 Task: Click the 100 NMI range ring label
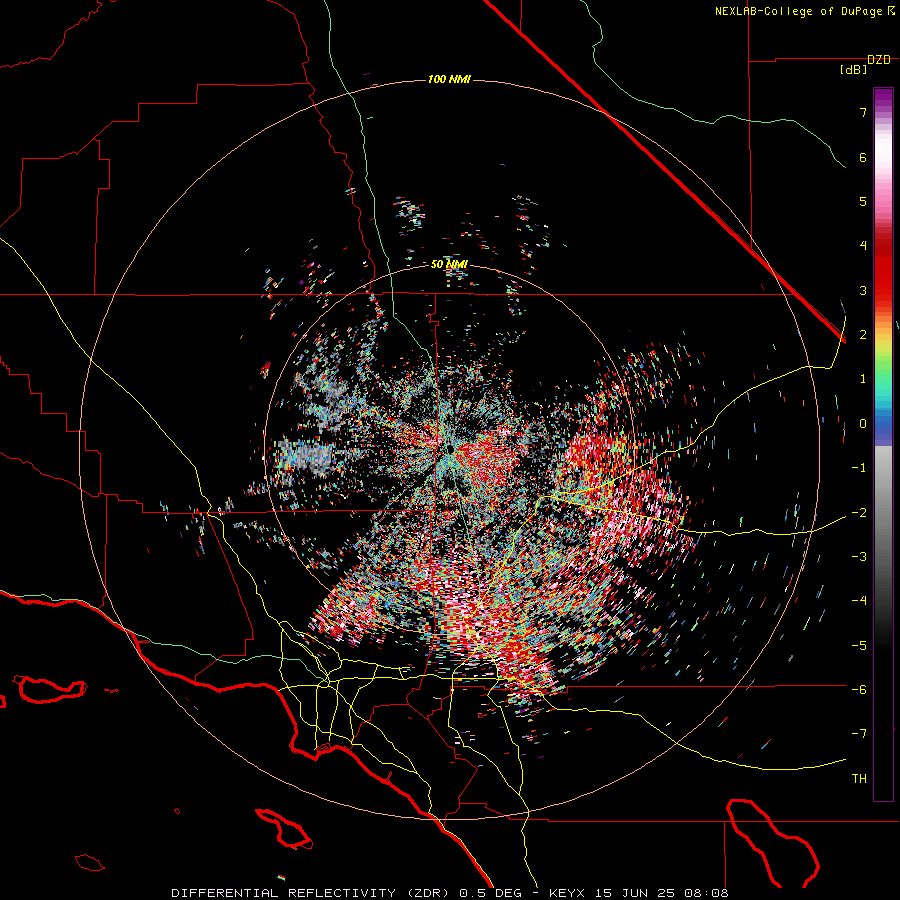point(449,79)
